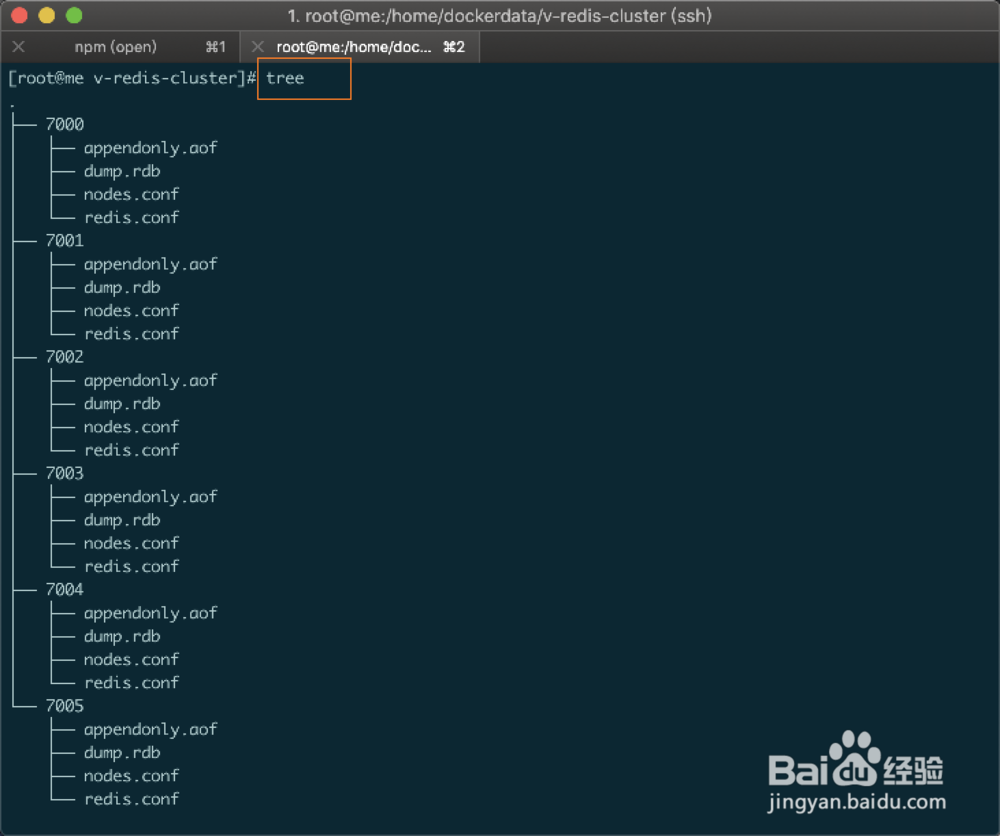Click redis.conf under 7004
The image size is (1000, 836).
131,683
